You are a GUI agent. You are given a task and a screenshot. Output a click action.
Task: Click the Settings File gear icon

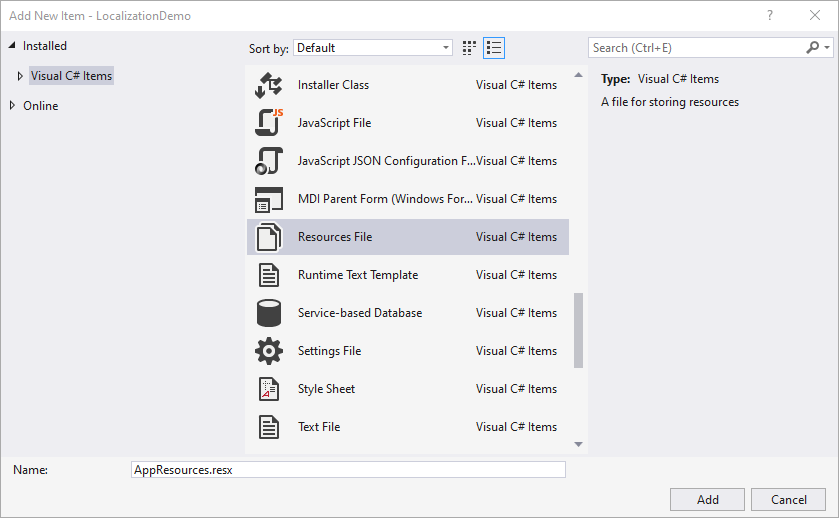pos(269,351)
